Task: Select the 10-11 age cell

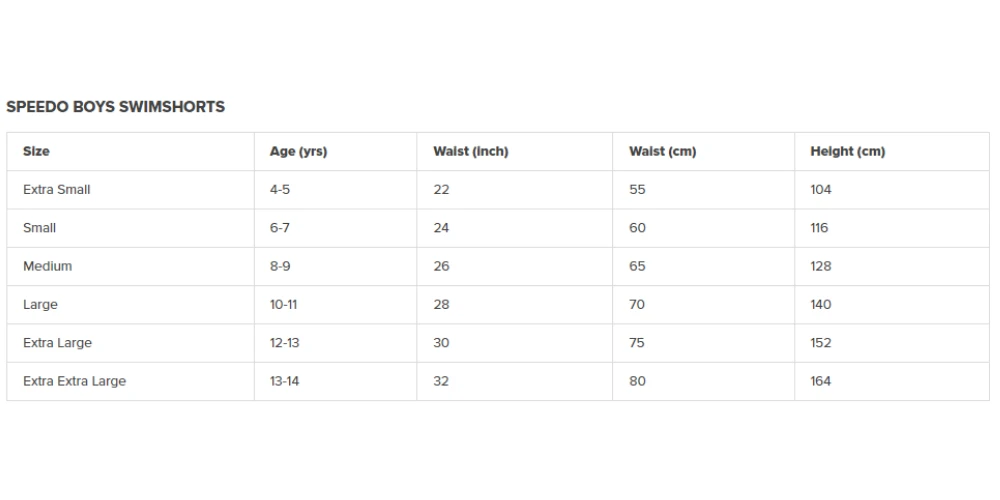Action: (x=284, y=305)
